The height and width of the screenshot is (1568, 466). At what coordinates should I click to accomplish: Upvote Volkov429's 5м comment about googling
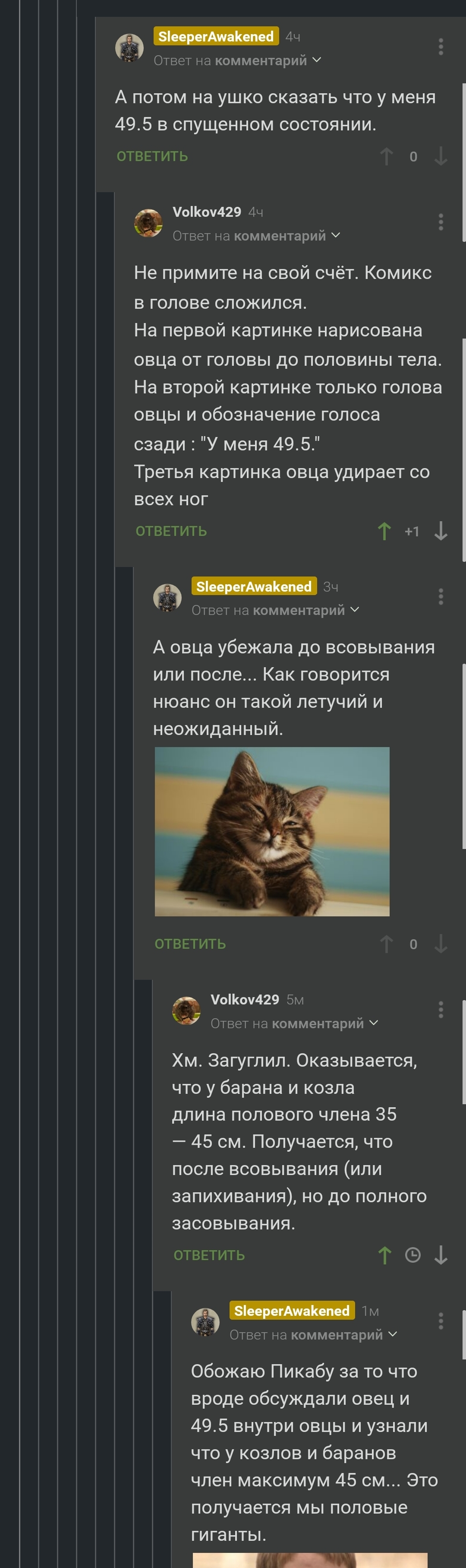[x=384, y=1255]
